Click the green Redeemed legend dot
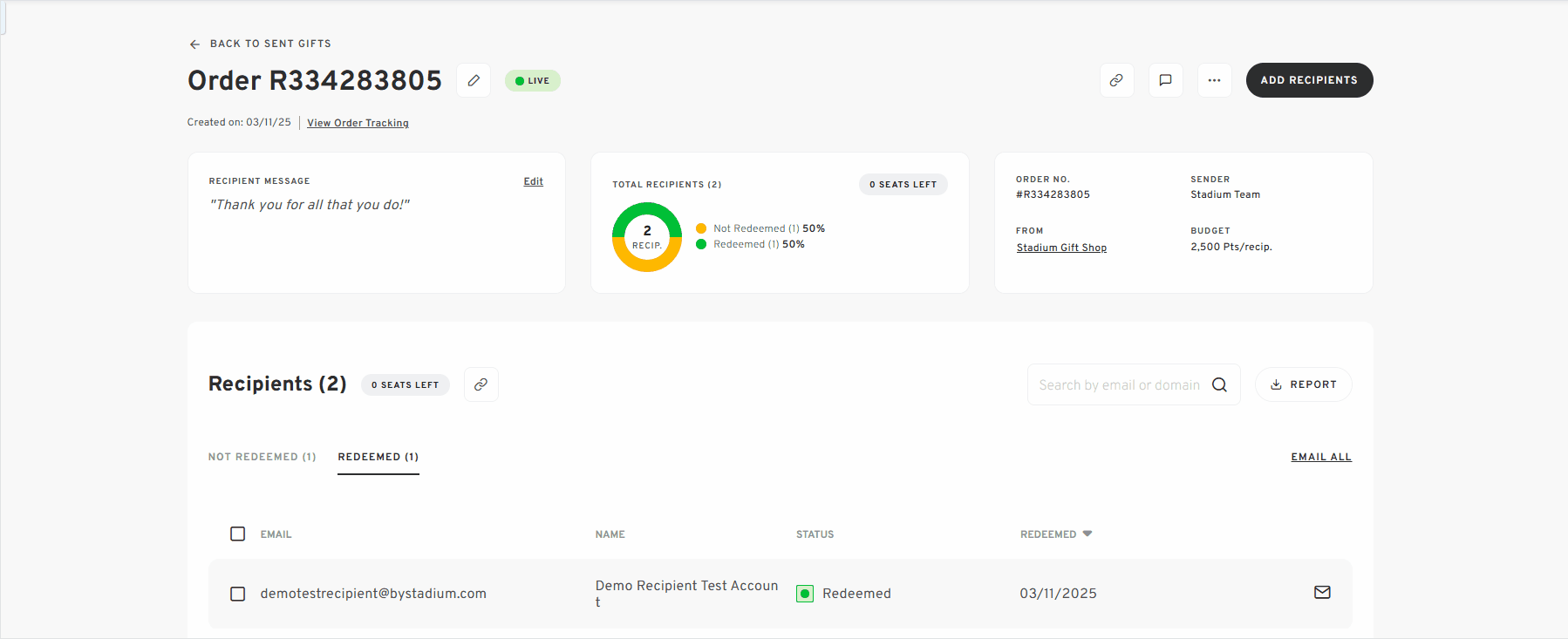The width and height of the screenshot is (1568, 639). [x=701, y=244]
